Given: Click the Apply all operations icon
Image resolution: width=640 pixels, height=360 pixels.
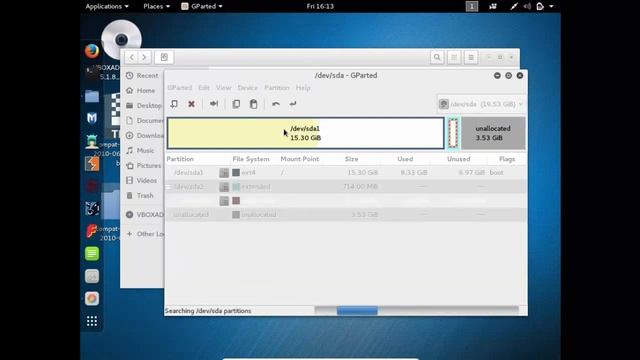Looking at the screenshot, I should coord(293,104).
